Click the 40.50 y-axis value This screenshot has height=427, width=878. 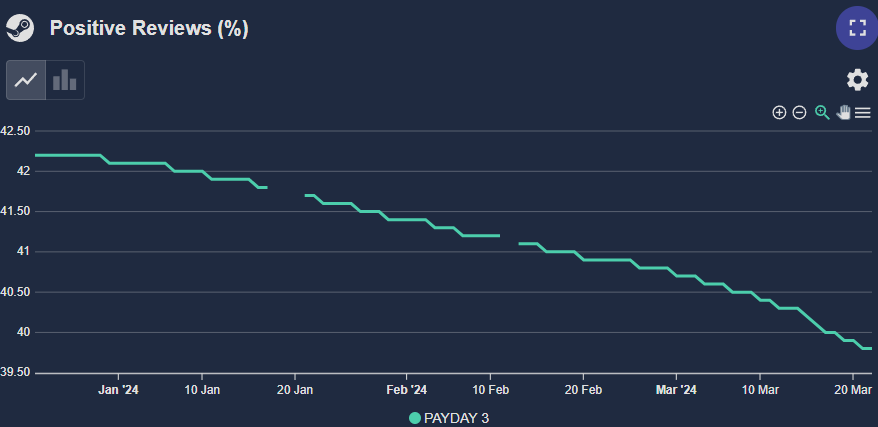tap(15, 292)
